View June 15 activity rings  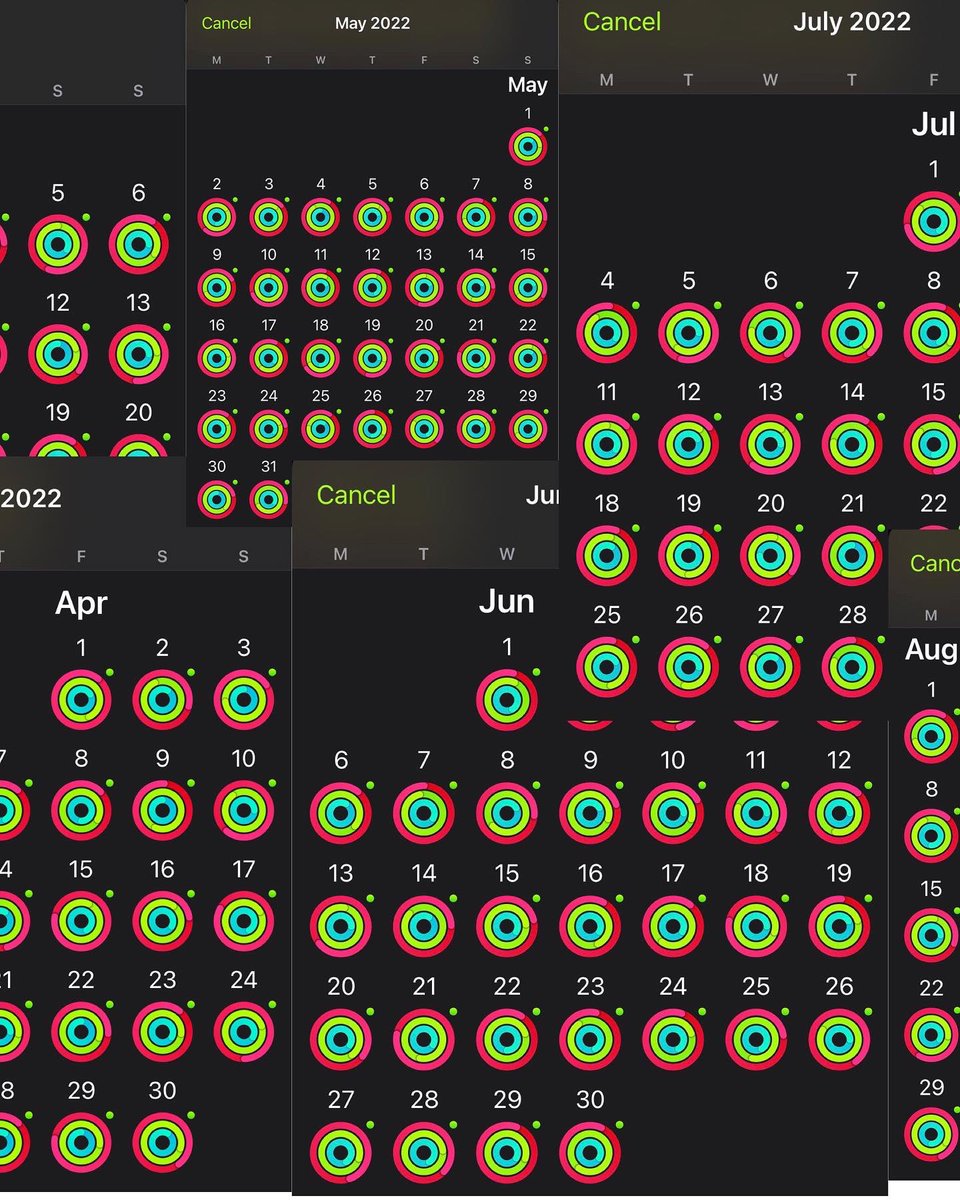pos(507,926)
